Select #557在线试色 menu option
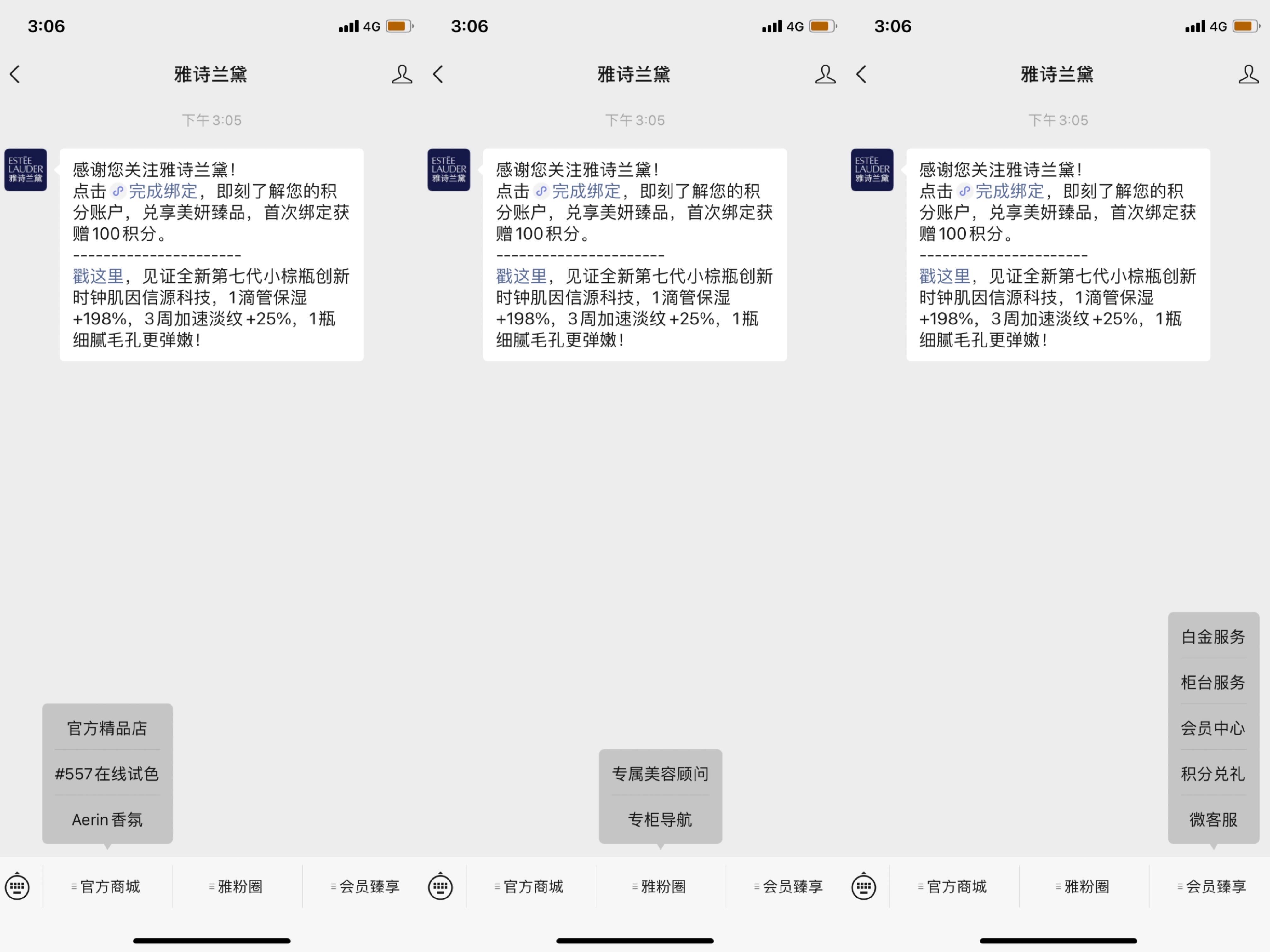 107,773
